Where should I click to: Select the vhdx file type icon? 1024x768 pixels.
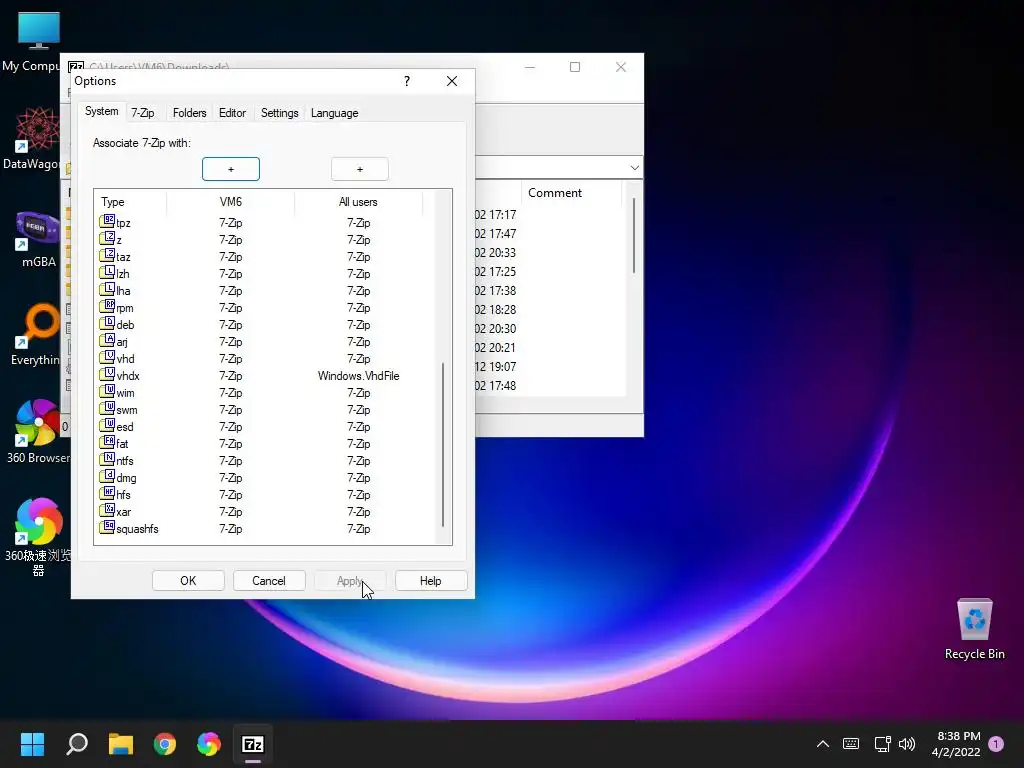point(107,374)
